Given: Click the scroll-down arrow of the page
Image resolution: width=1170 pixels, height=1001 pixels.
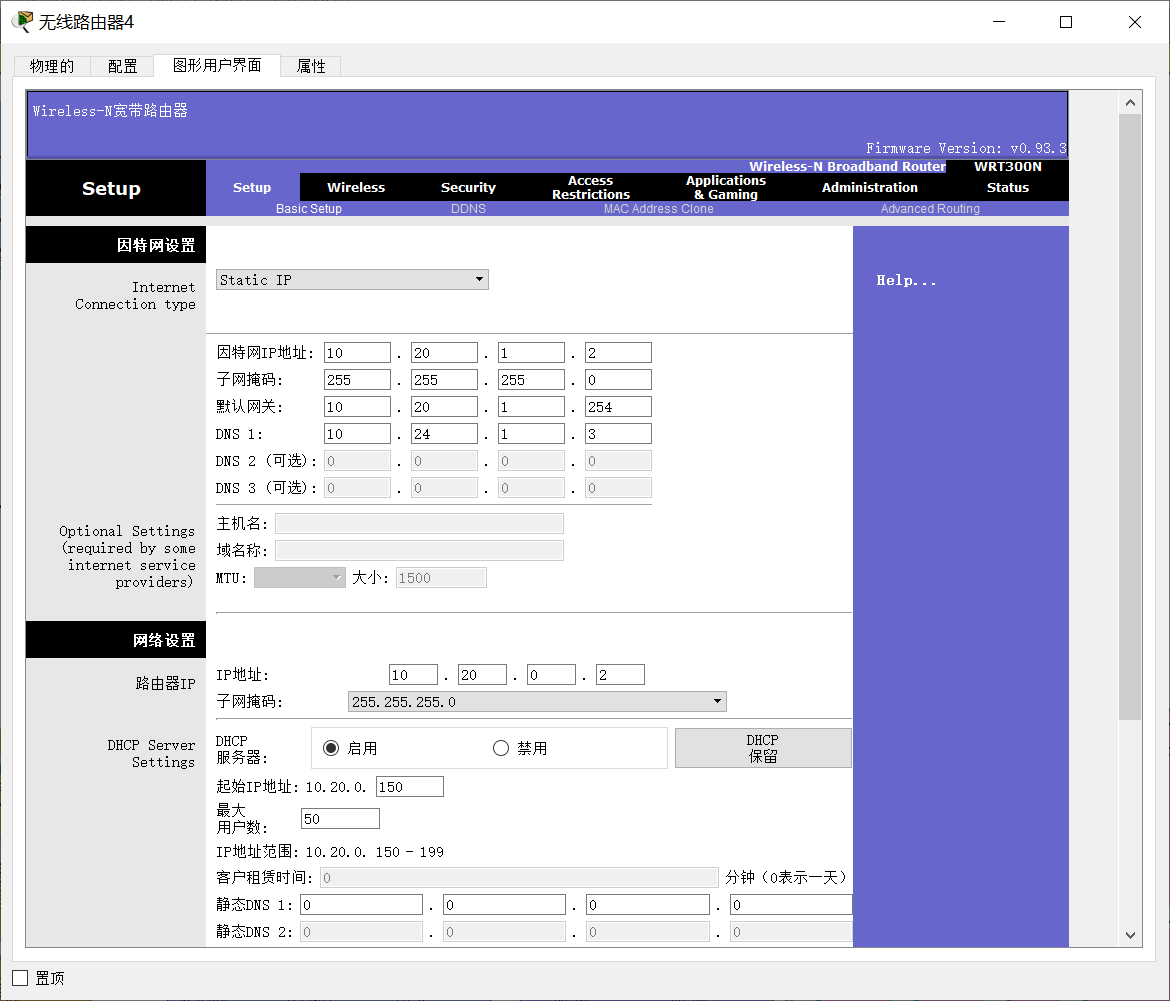Looking at the screenshot, I should [1130, 935].
